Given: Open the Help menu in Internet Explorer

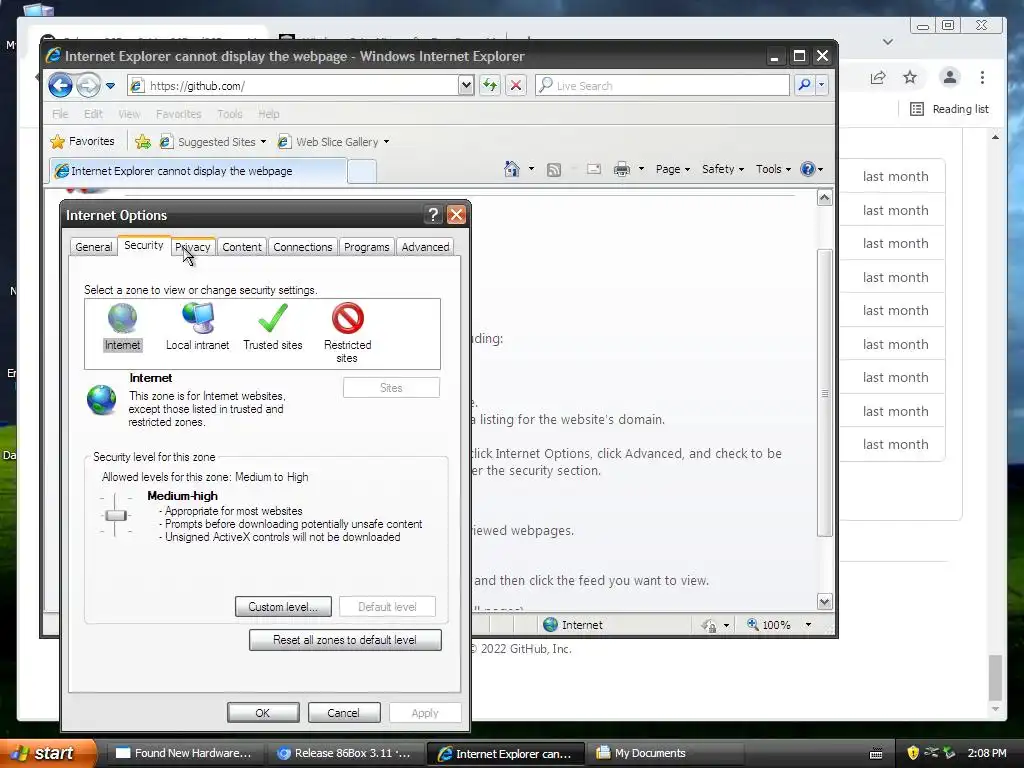Looking at the screenshot, I should (268, 114).
